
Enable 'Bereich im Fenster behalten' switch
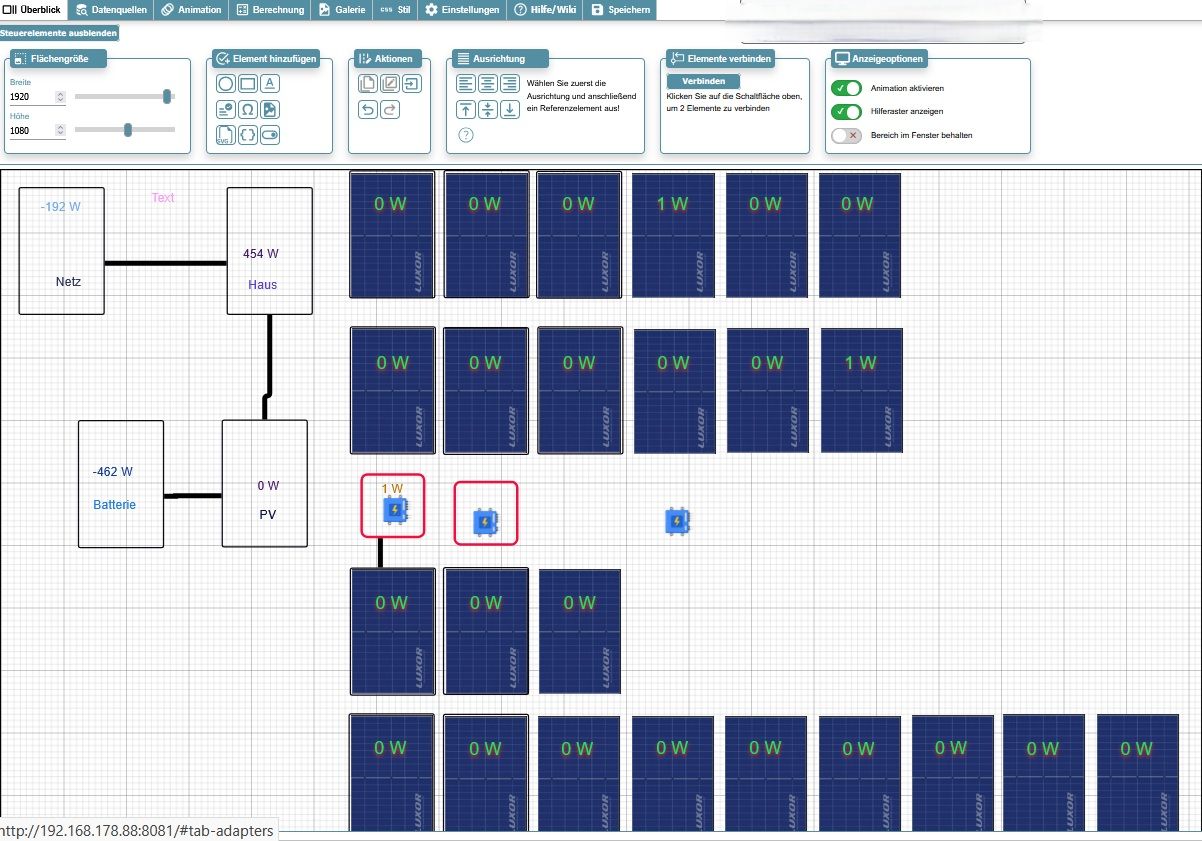pyautogui.click(x=846, y=135)
